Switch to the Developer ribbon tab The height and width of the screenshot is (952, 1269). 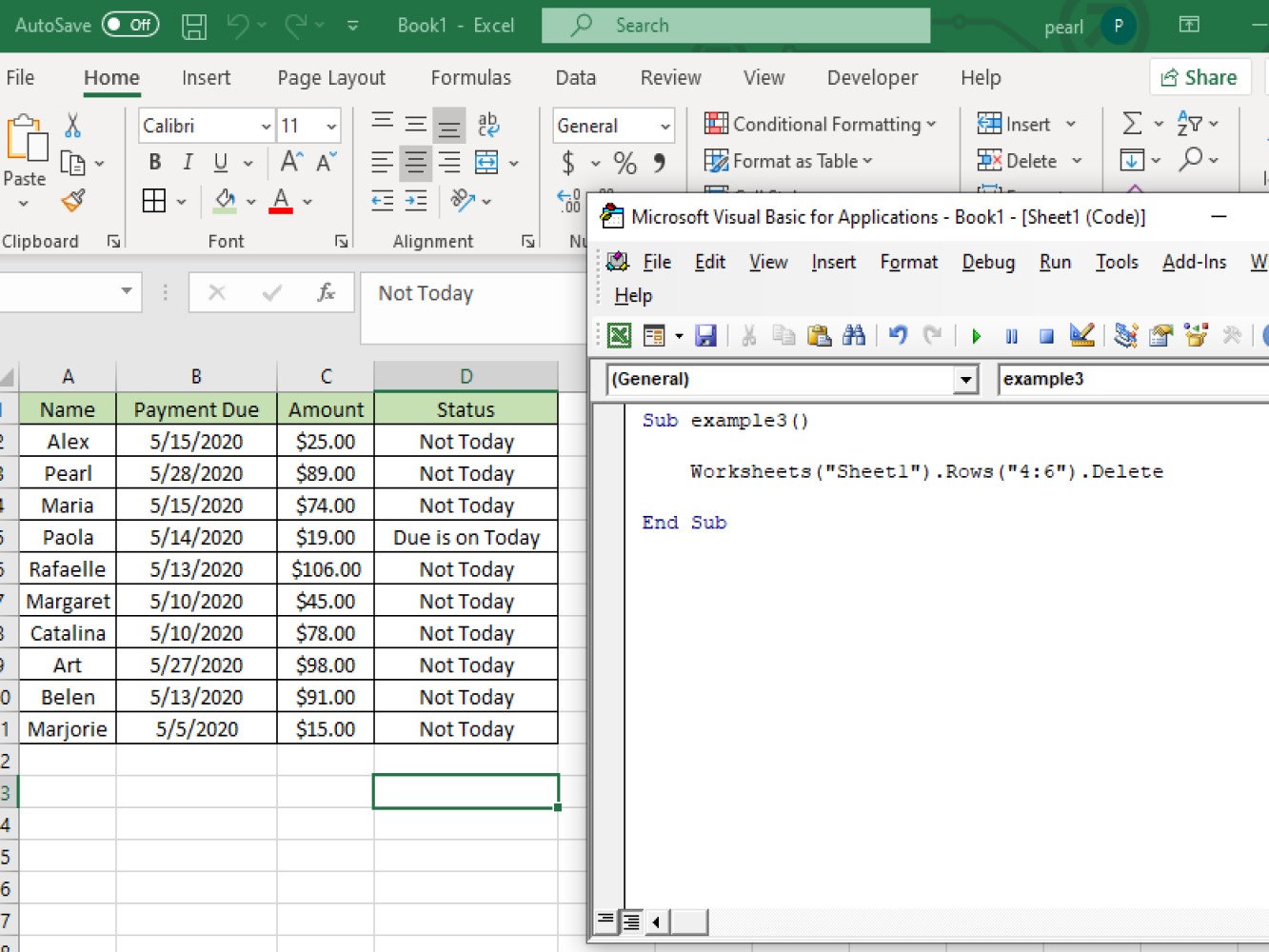tap(872, 77)
